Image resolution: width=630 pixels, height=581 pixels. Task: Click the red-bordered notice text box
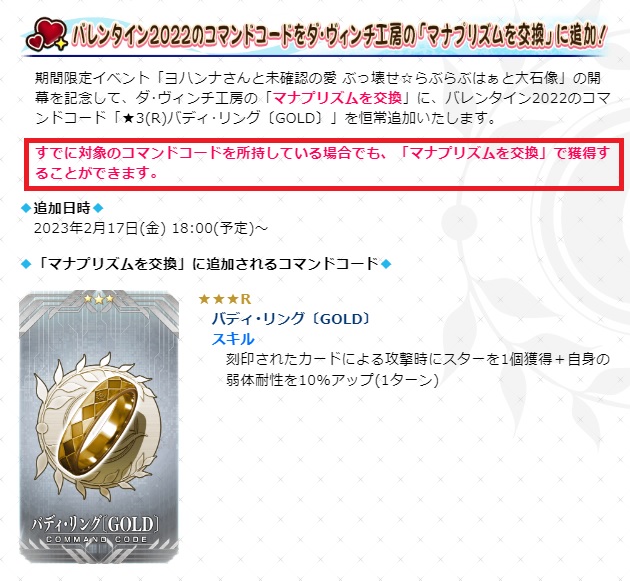coord(323,164)
